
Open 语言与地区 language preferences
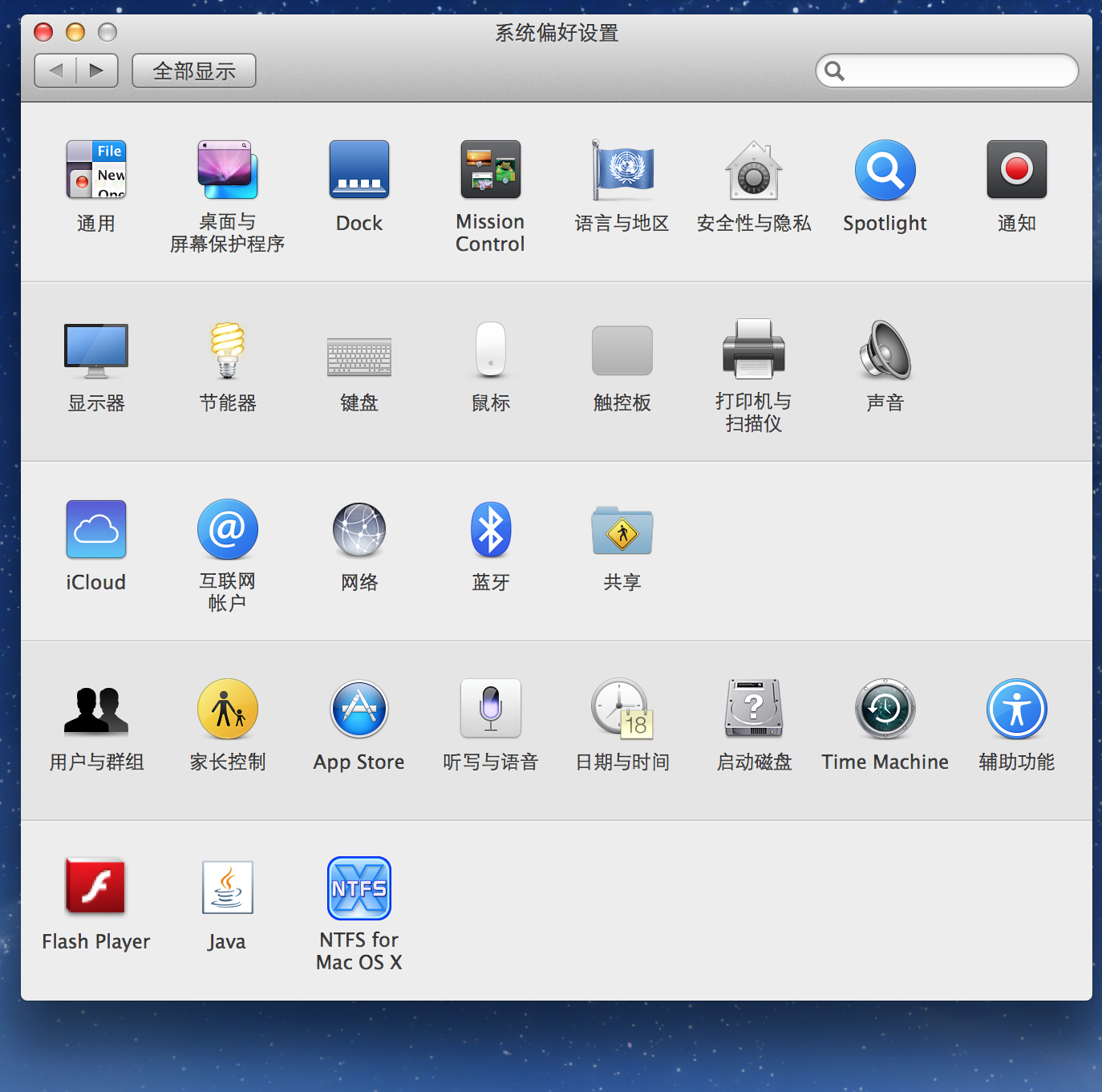coord(622,169)
